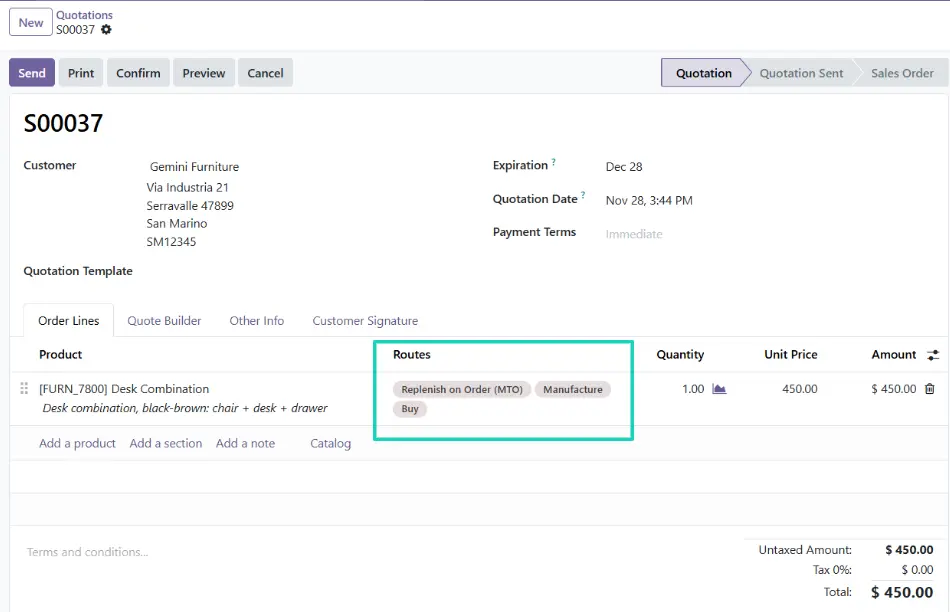Click the Send button
Screen dimensions: 950x612
(31, 72)
